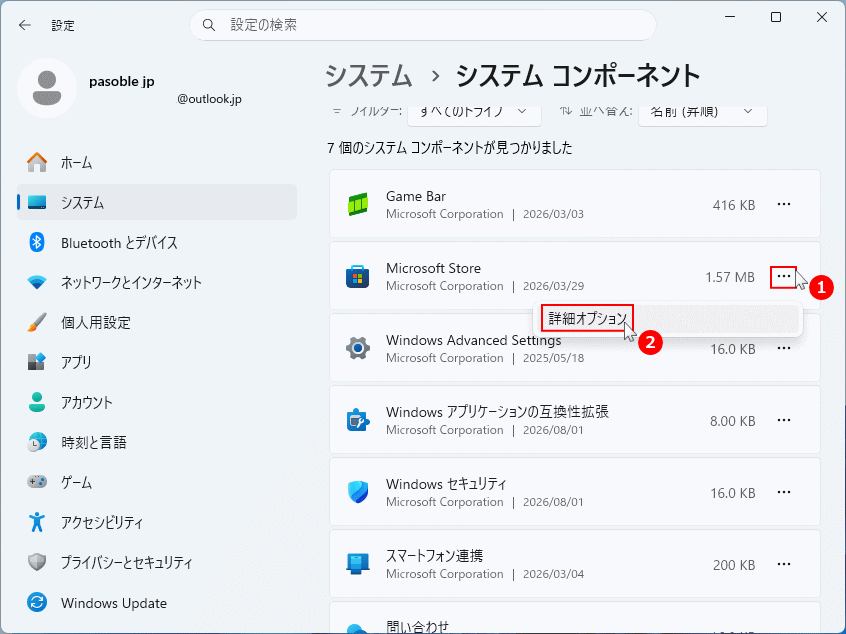Open the pasoble jp profile avatar
Image resolution: width=846 pixels, height=634 pixels.
tap(47, 88)
